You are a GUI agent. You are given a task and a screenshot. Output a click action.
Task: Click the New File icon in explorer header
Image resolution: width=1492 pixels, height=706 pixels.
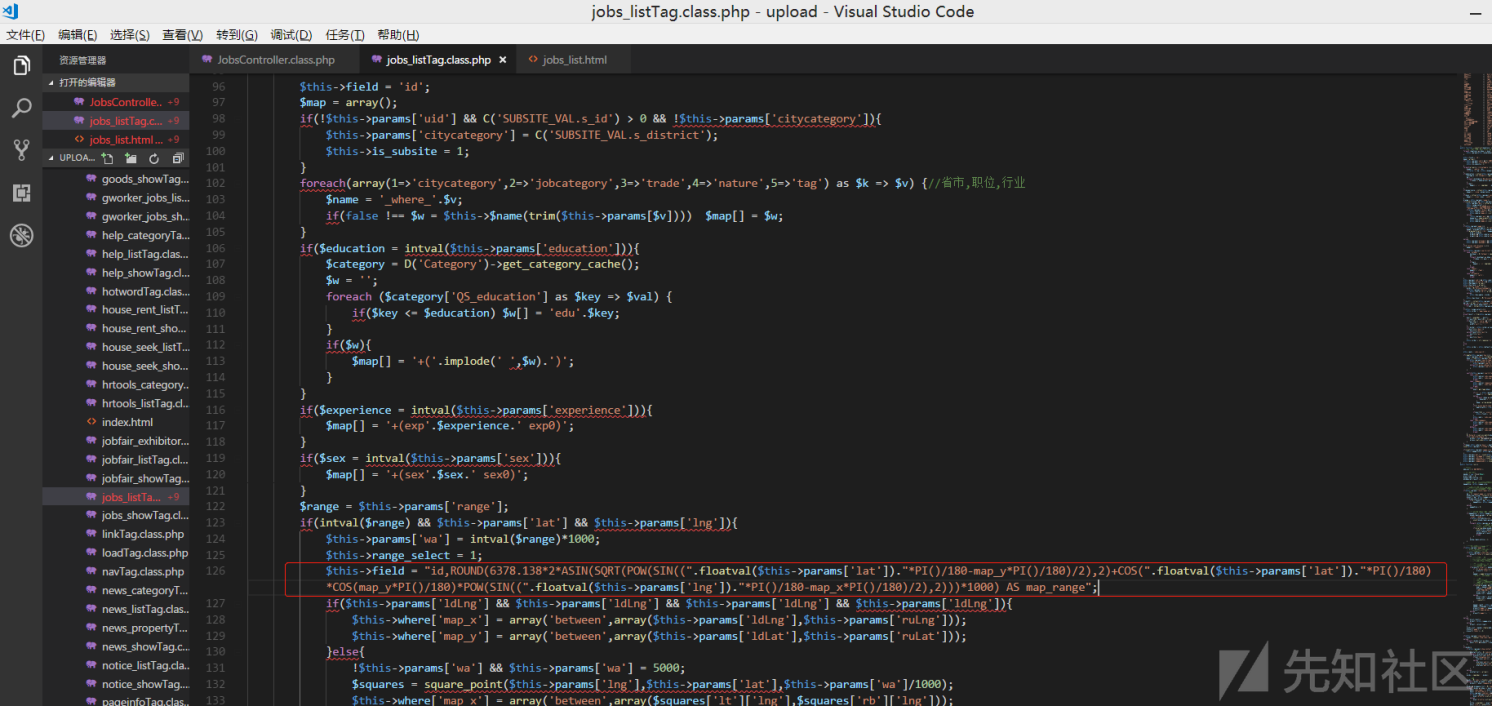(x=107, y=158)
